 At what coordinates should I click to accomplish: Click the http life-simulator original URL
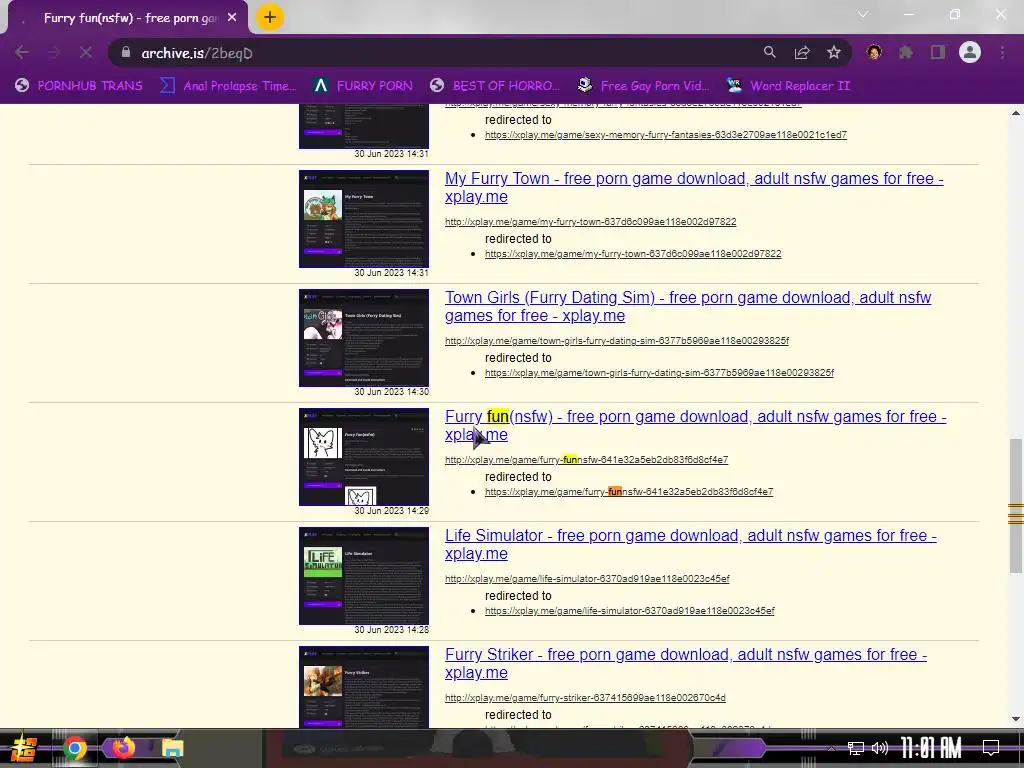(x=587, y=579)
